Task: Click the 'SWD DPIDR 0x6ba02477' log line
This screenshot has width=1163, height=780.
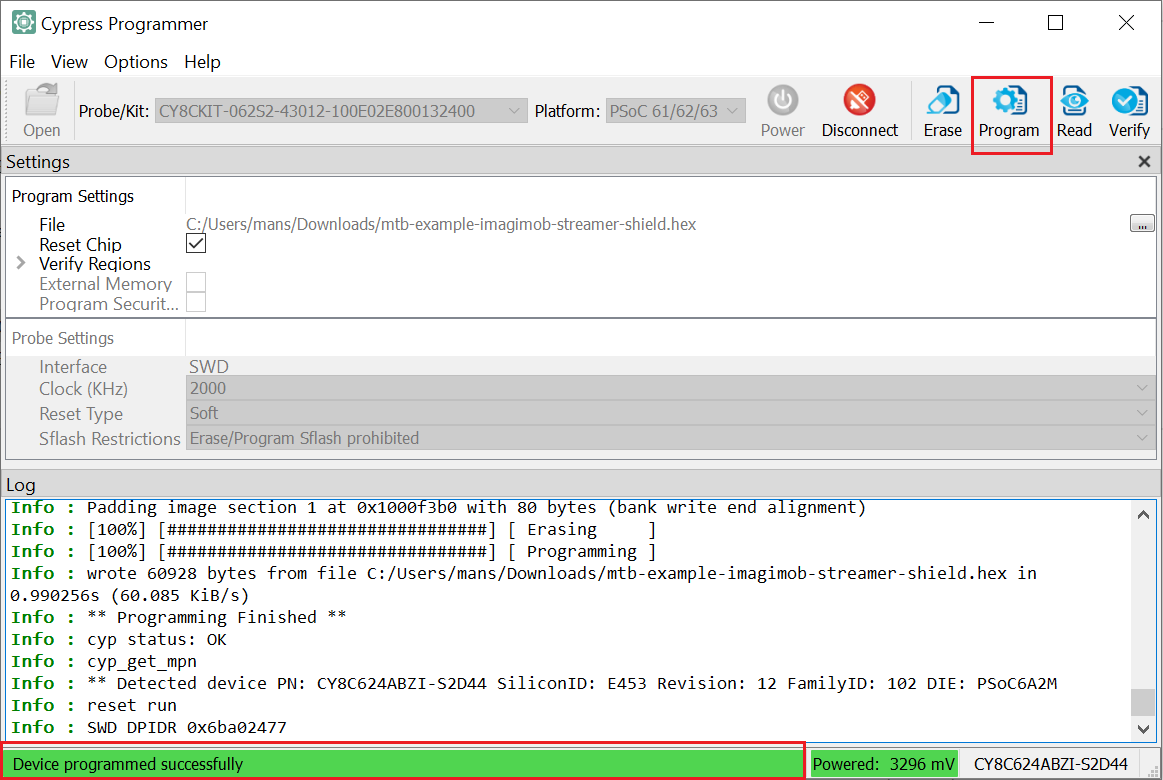Action: (x=148, y=727)
